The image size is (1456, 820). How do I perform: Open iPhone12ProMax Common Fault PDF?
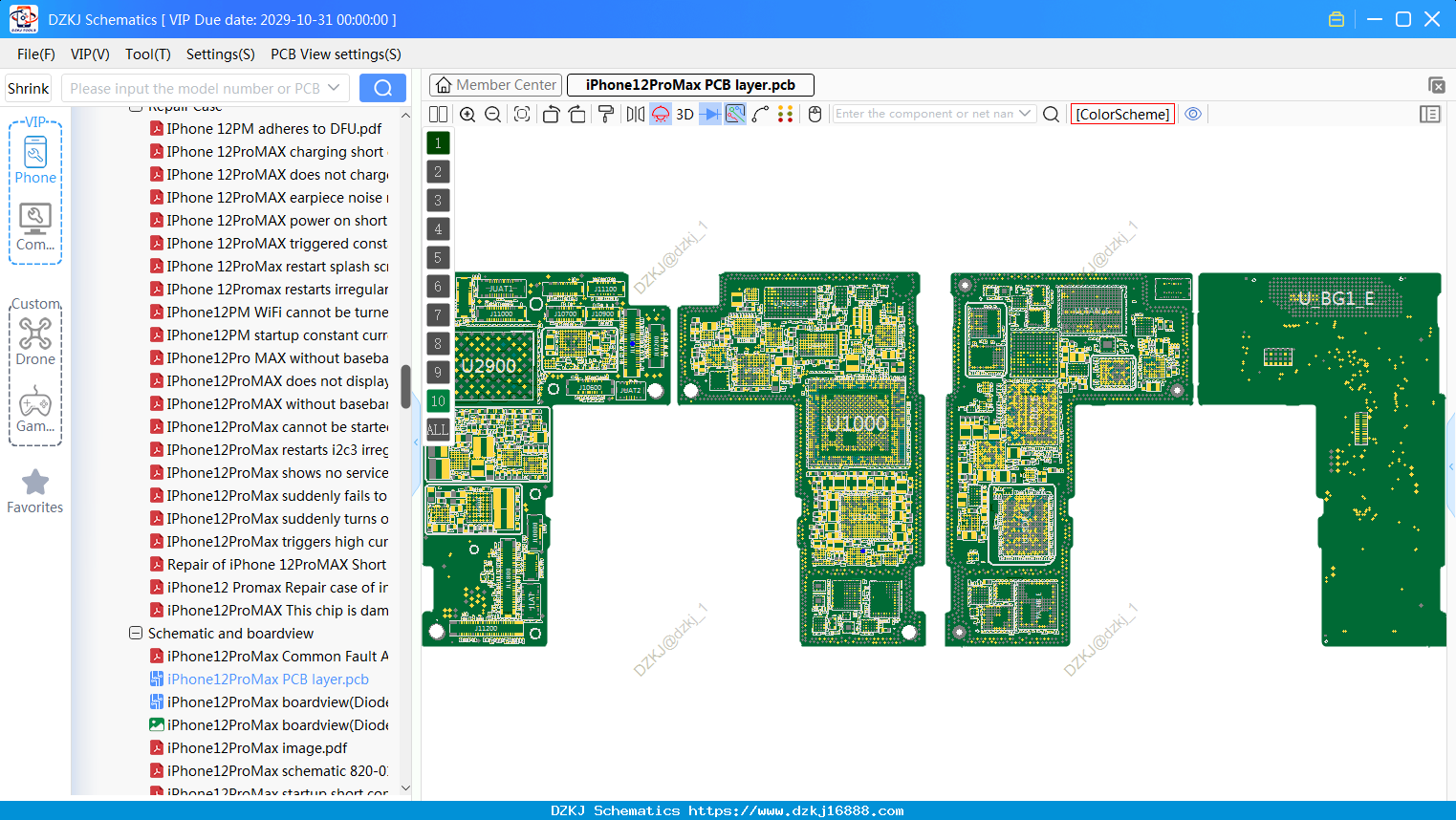tap(277, 657)
